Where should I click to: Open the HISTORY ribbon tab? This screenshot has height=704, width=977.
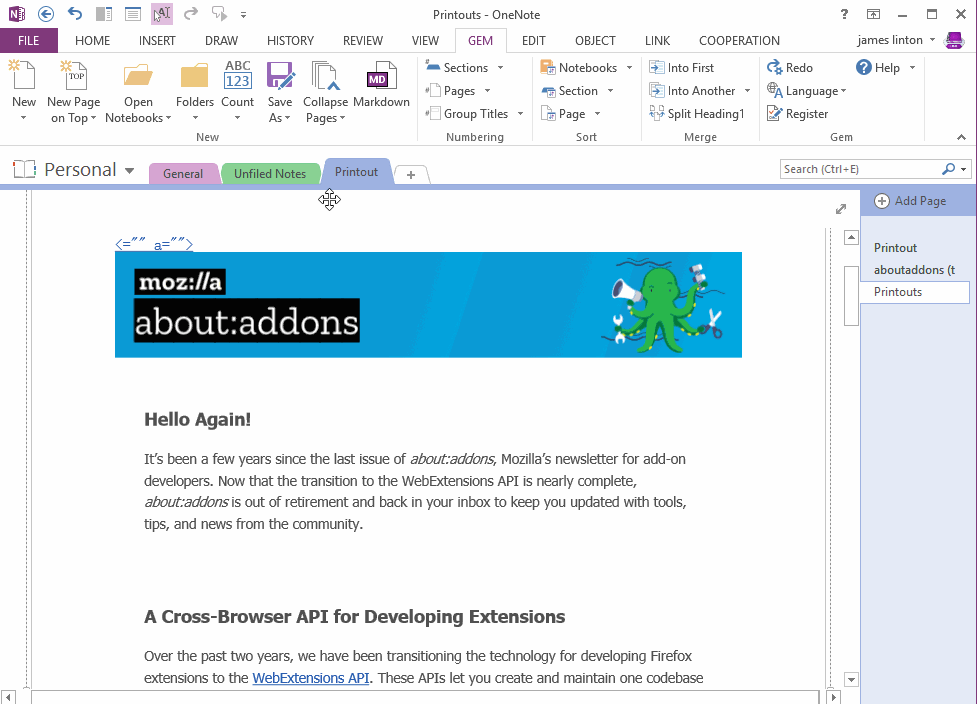click(290, 40)
